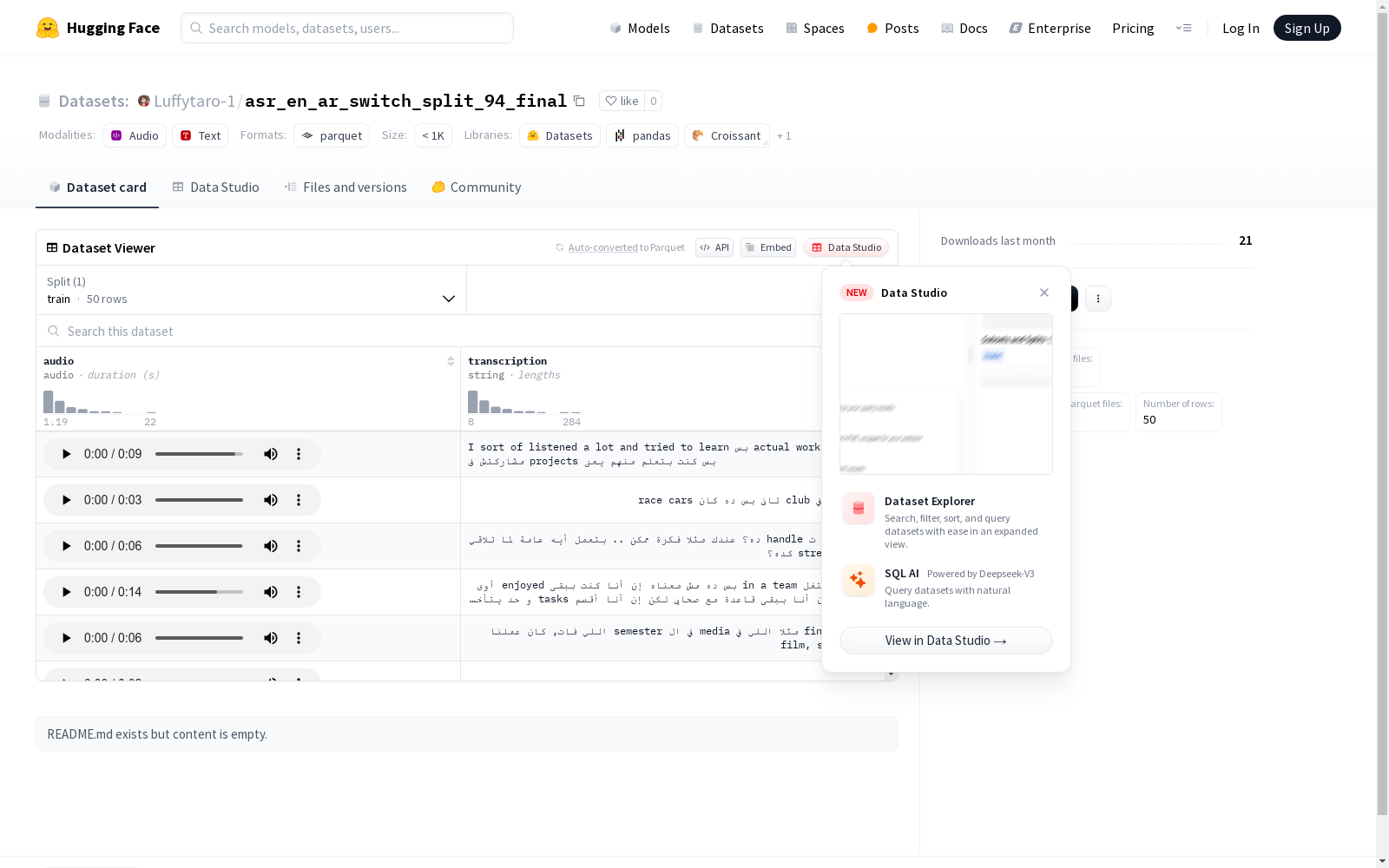Click the transcription column header
This screenshot has width=1389, height=868.
tap(508, 361)
